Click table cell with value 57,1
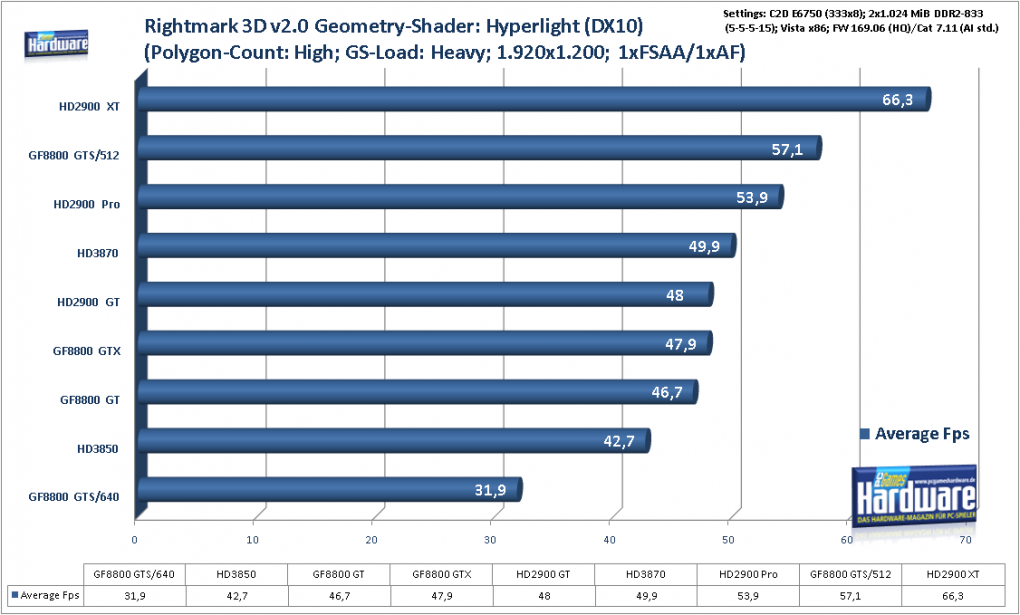This screenshot has width=1020, height=615. (x=850, y=595)
